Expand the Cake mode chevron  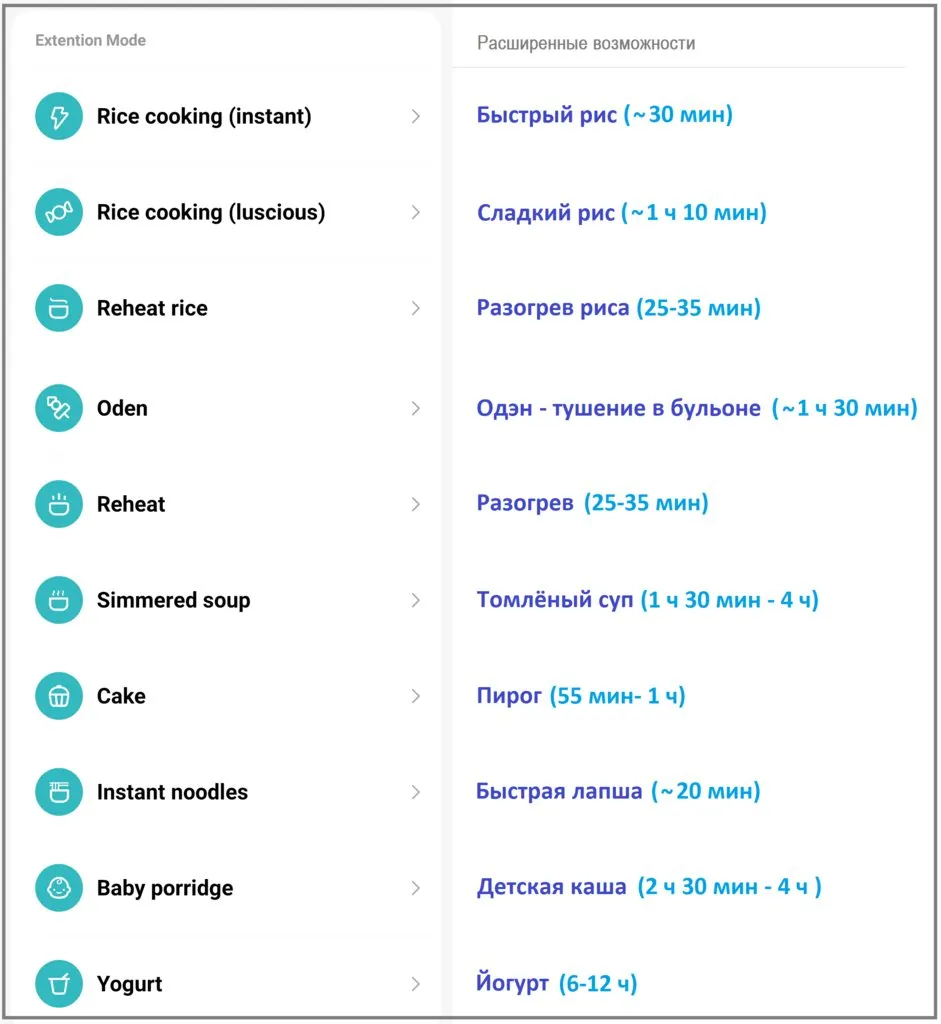point(415,696)
